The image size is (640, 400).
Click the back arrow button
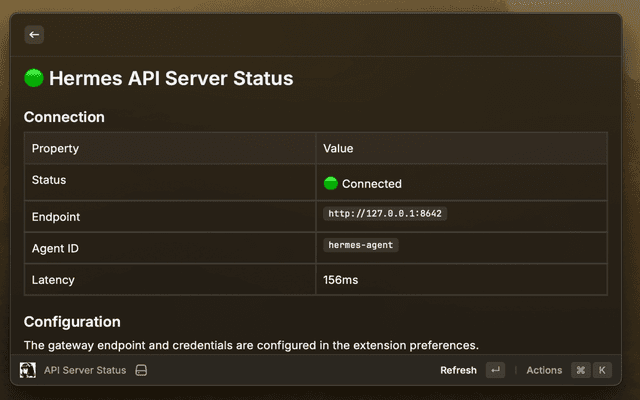[x=34, y=35]
